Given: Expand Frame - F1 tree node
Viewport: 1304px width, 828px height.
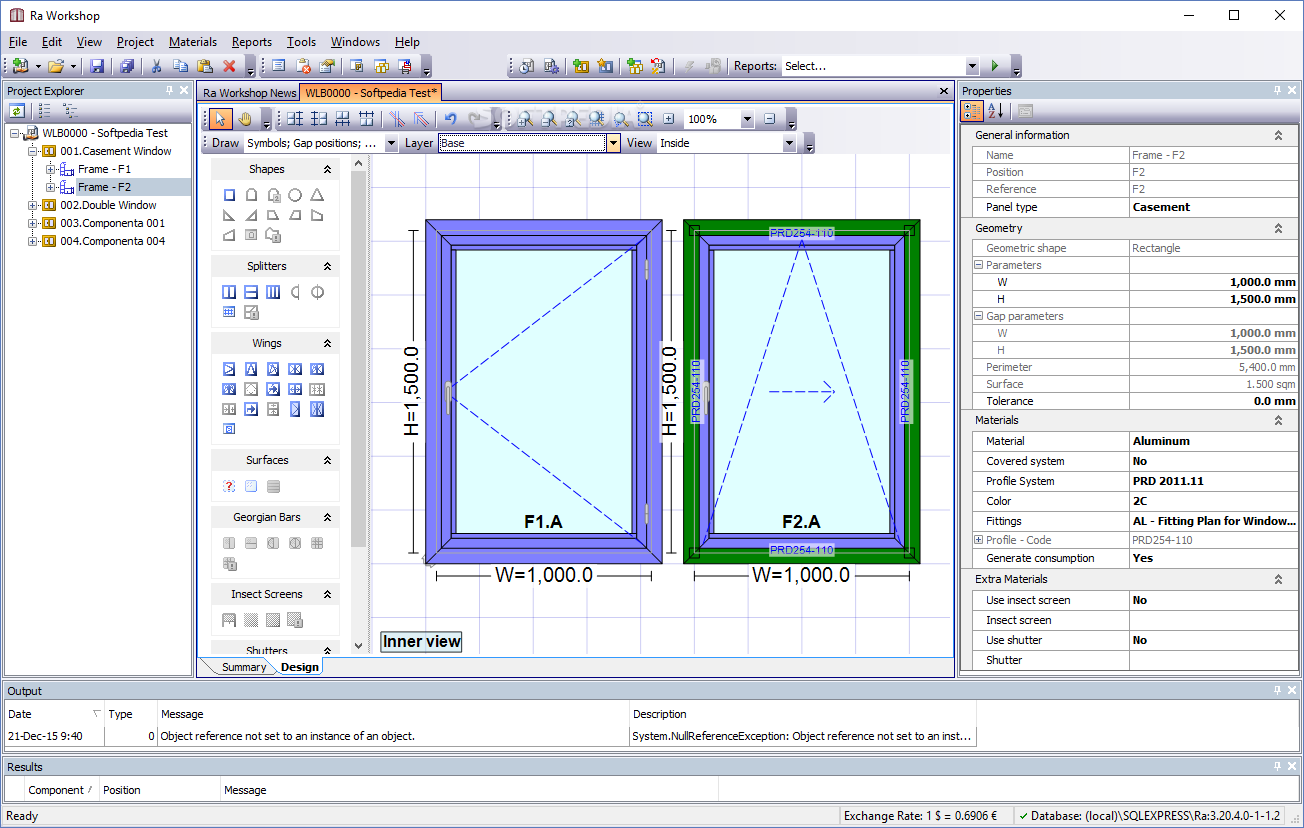Looking at the screenshot, I should click(x=51, y=169).
